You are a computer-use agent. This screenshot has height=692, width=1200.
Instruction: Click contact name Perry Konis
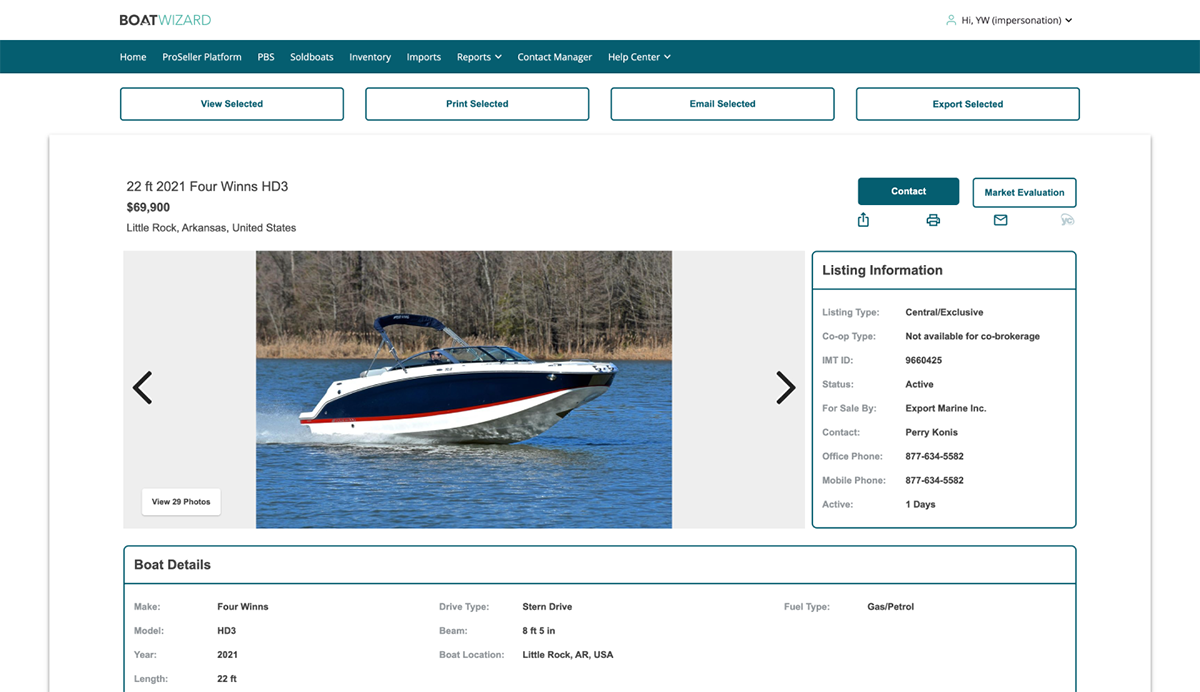[932, 432]
